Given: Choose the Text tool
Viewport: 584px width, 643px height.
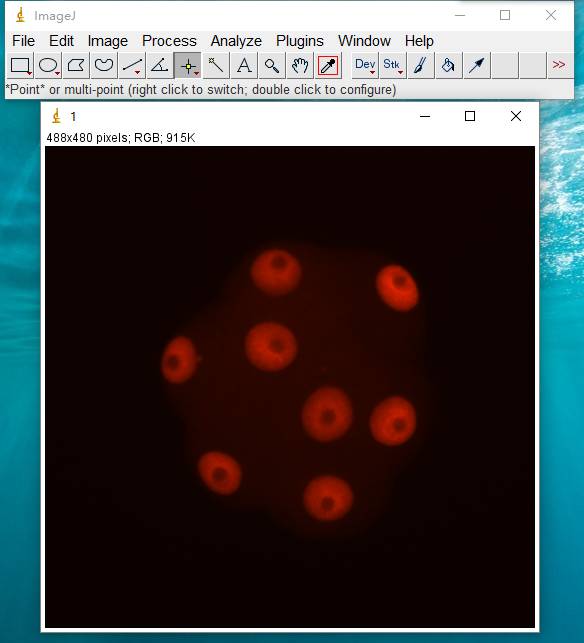Looking at the screenshot, I should click(244, 65).
